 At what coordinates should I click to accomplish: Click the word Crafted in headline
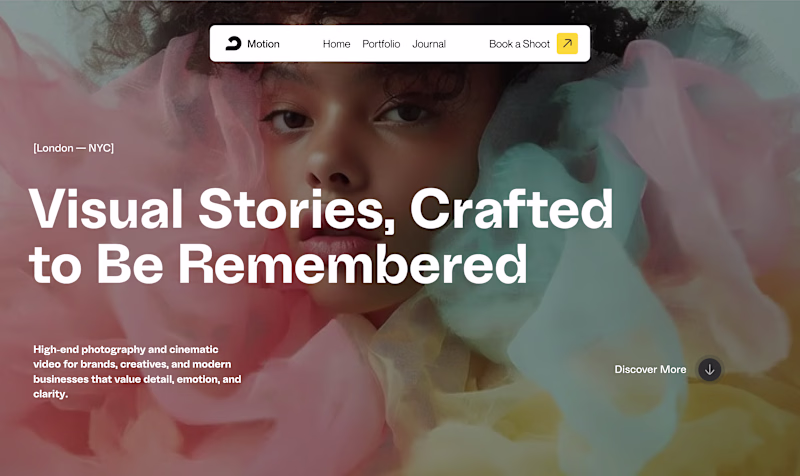click(511, 209)
